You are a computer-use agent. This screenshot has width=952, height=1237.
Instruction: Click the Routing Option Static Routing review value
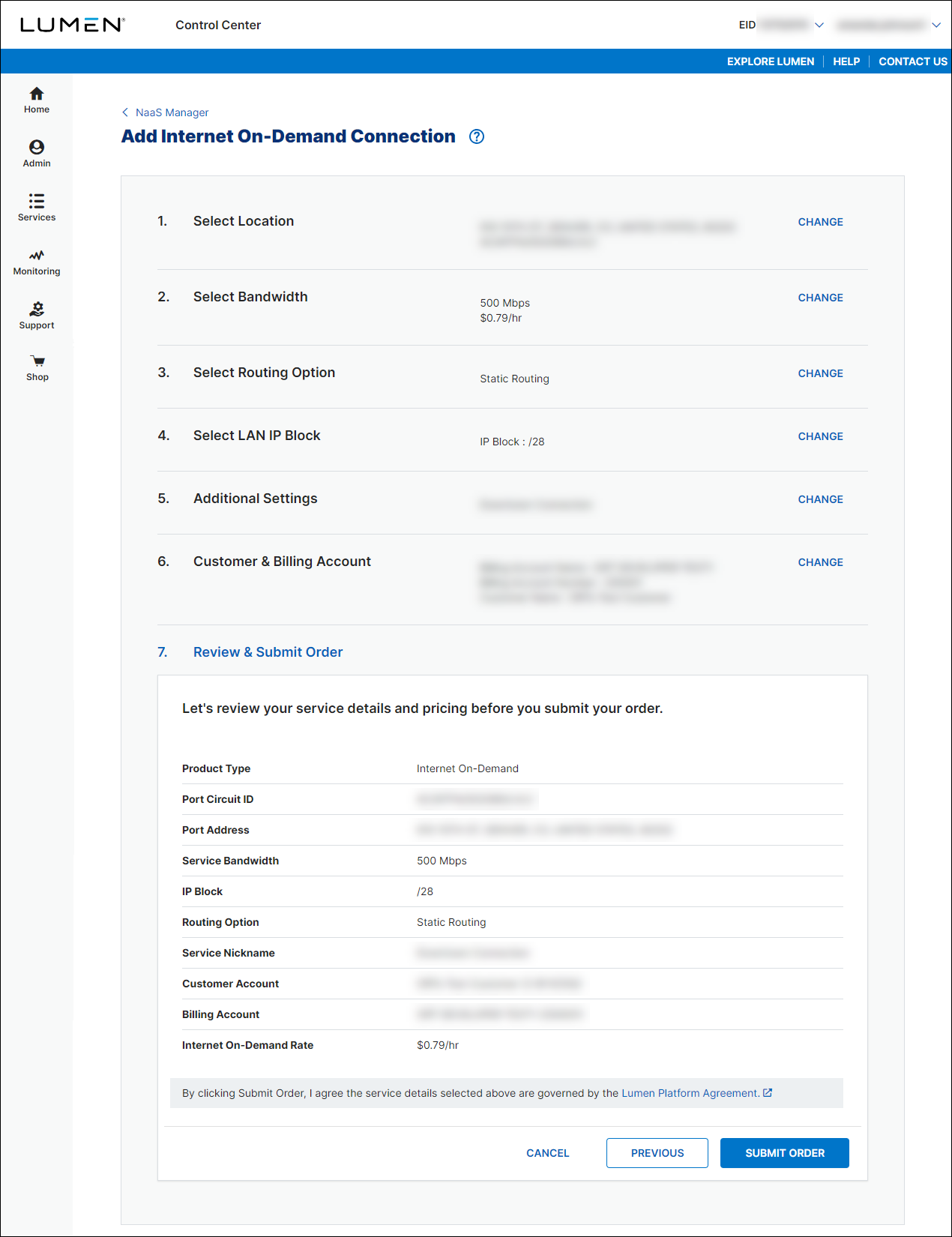tap(452, 922)
